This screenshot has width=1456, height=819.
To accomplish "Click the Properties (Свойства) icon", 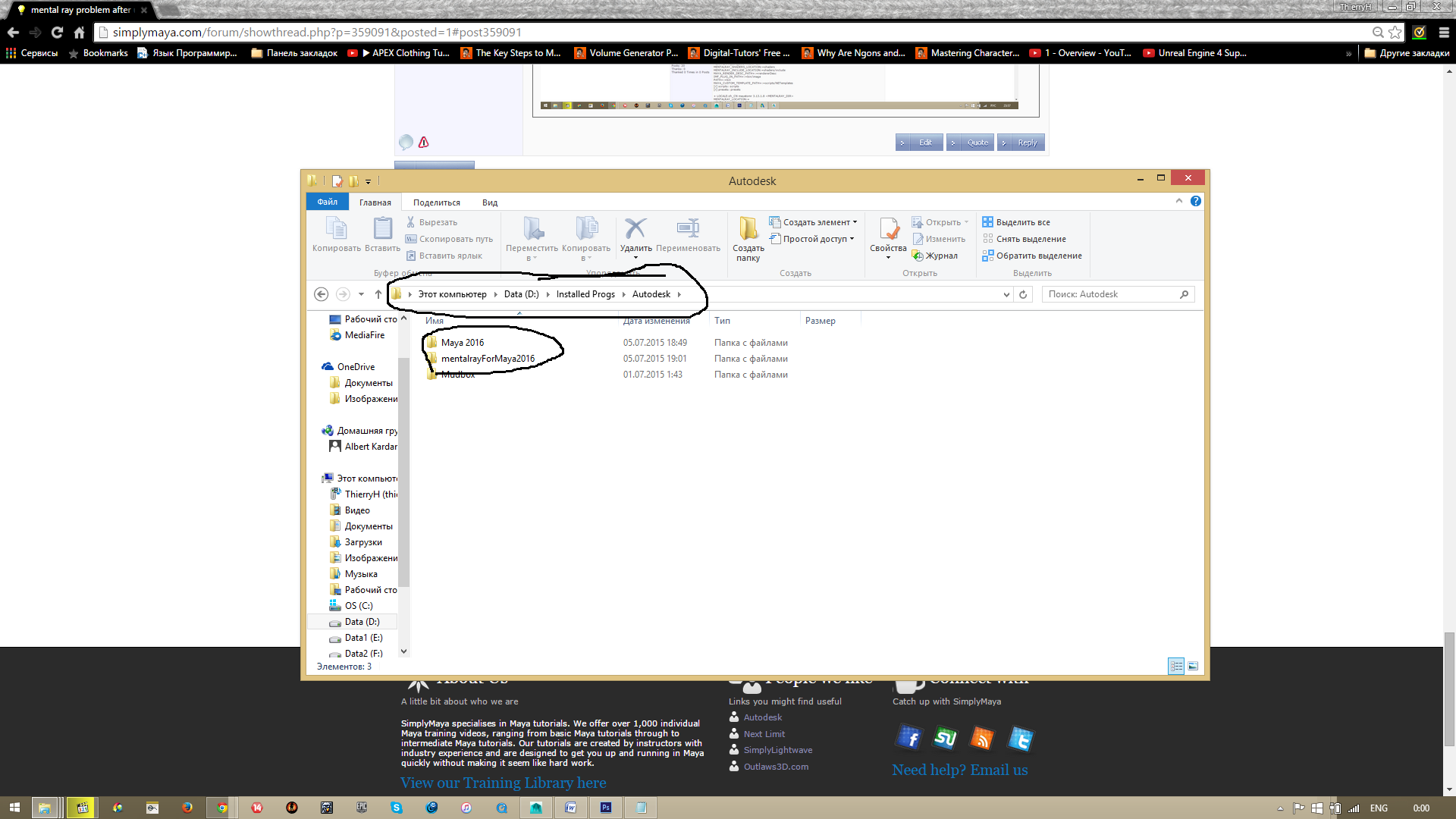I will pos(888,229).
